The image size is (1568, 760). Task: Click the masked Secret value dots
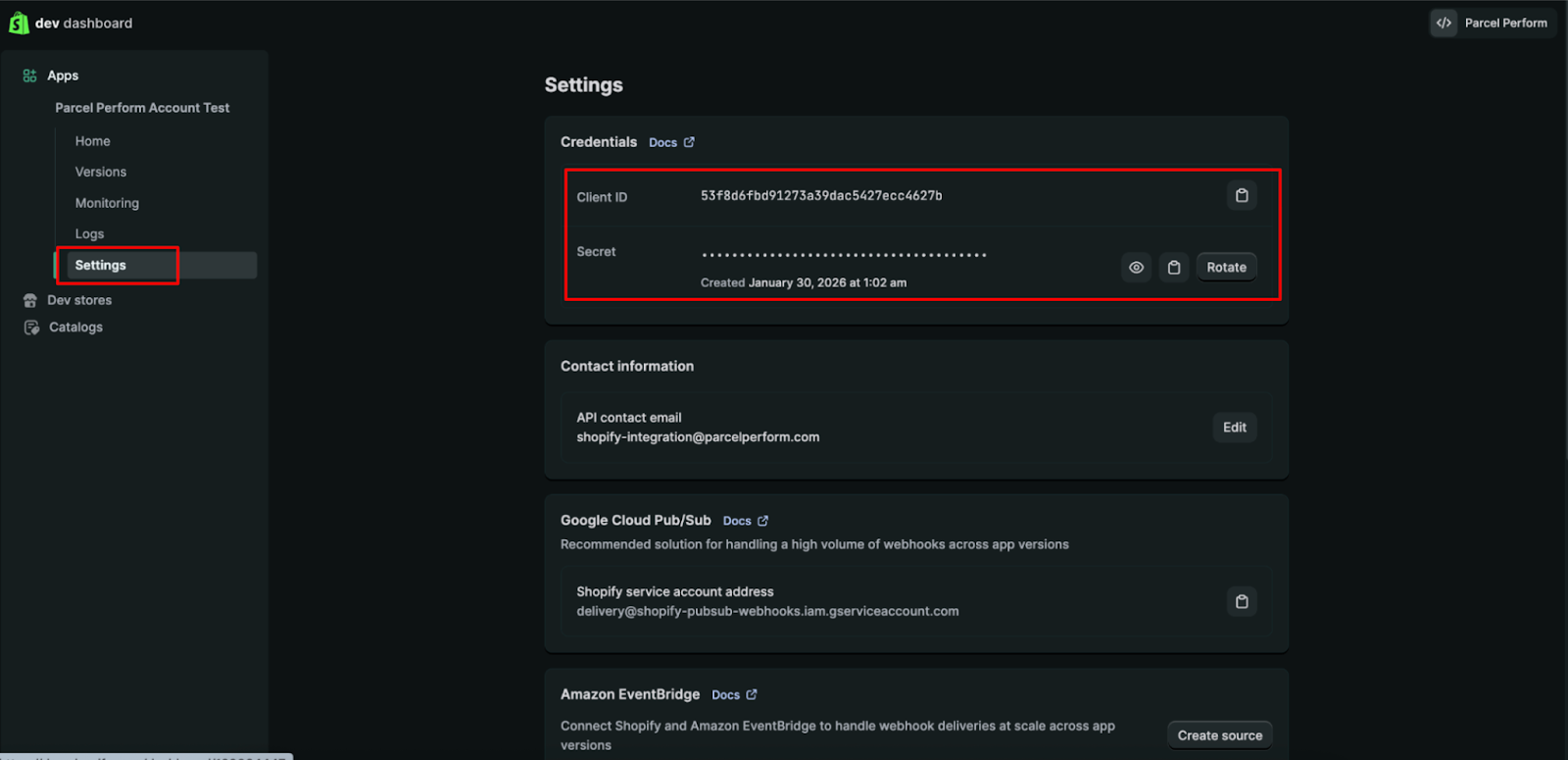(844, 255)
